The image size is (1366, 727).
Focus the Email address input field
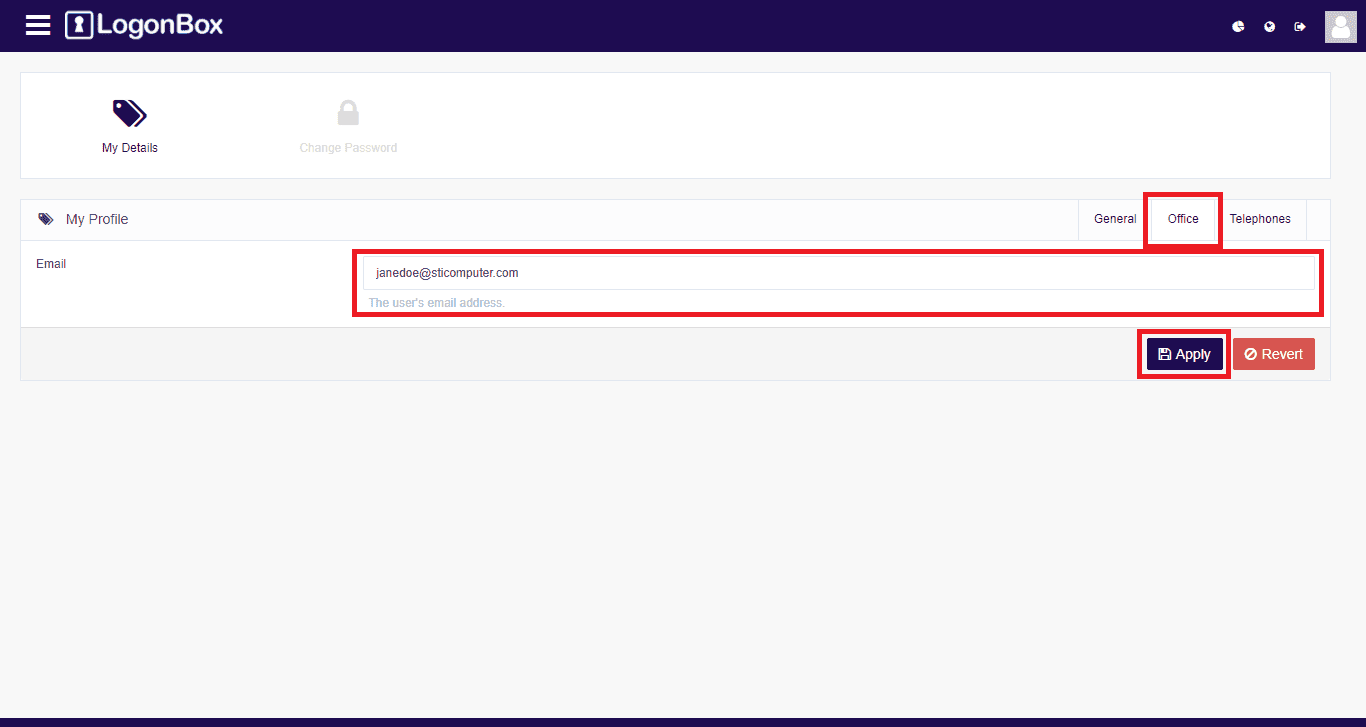click(838, 273)
